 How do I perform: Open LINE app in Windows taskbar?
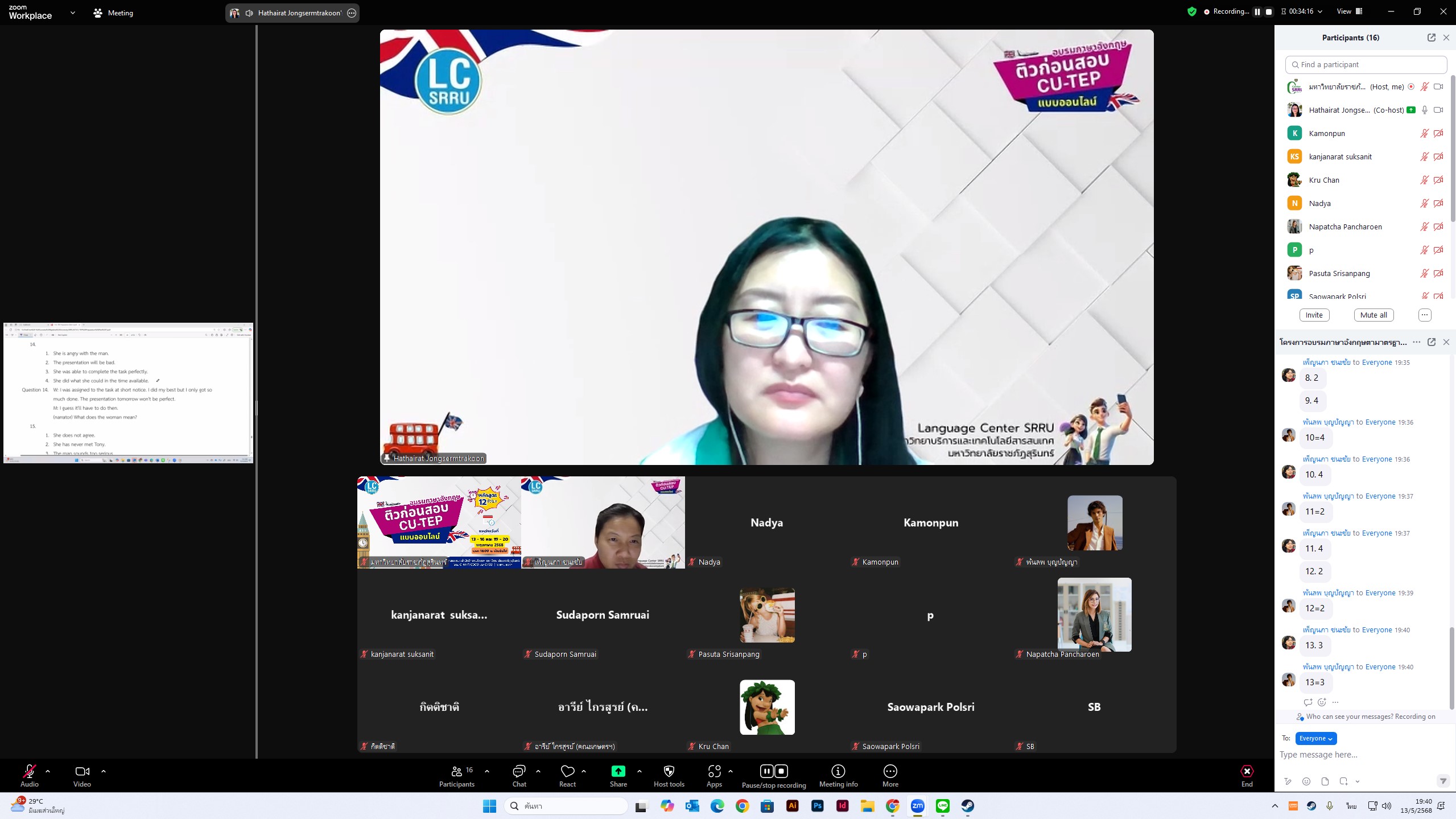click(942, 806)
